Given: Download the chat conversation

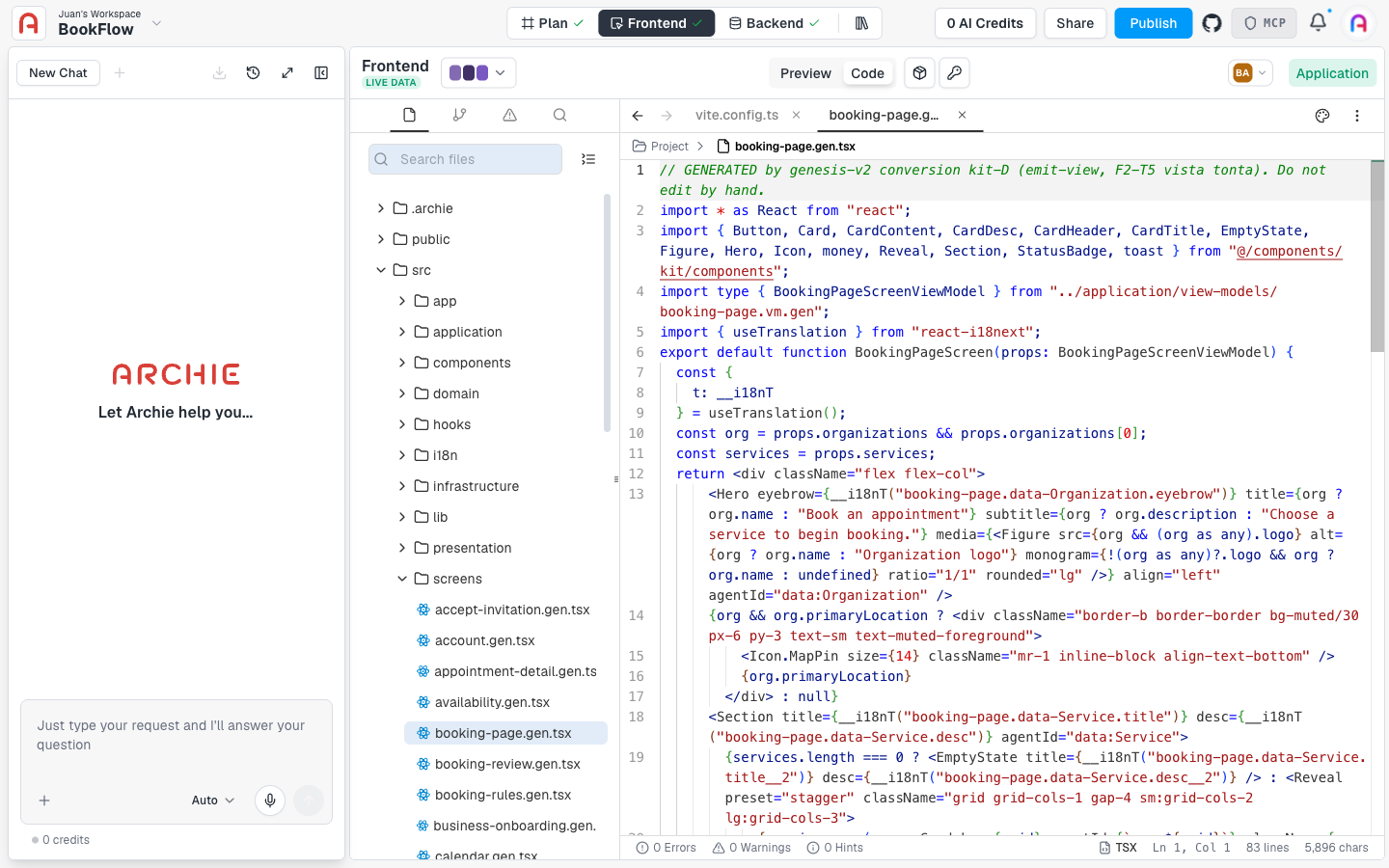Looking at the screenshot, I should click(x=220, y=72).
